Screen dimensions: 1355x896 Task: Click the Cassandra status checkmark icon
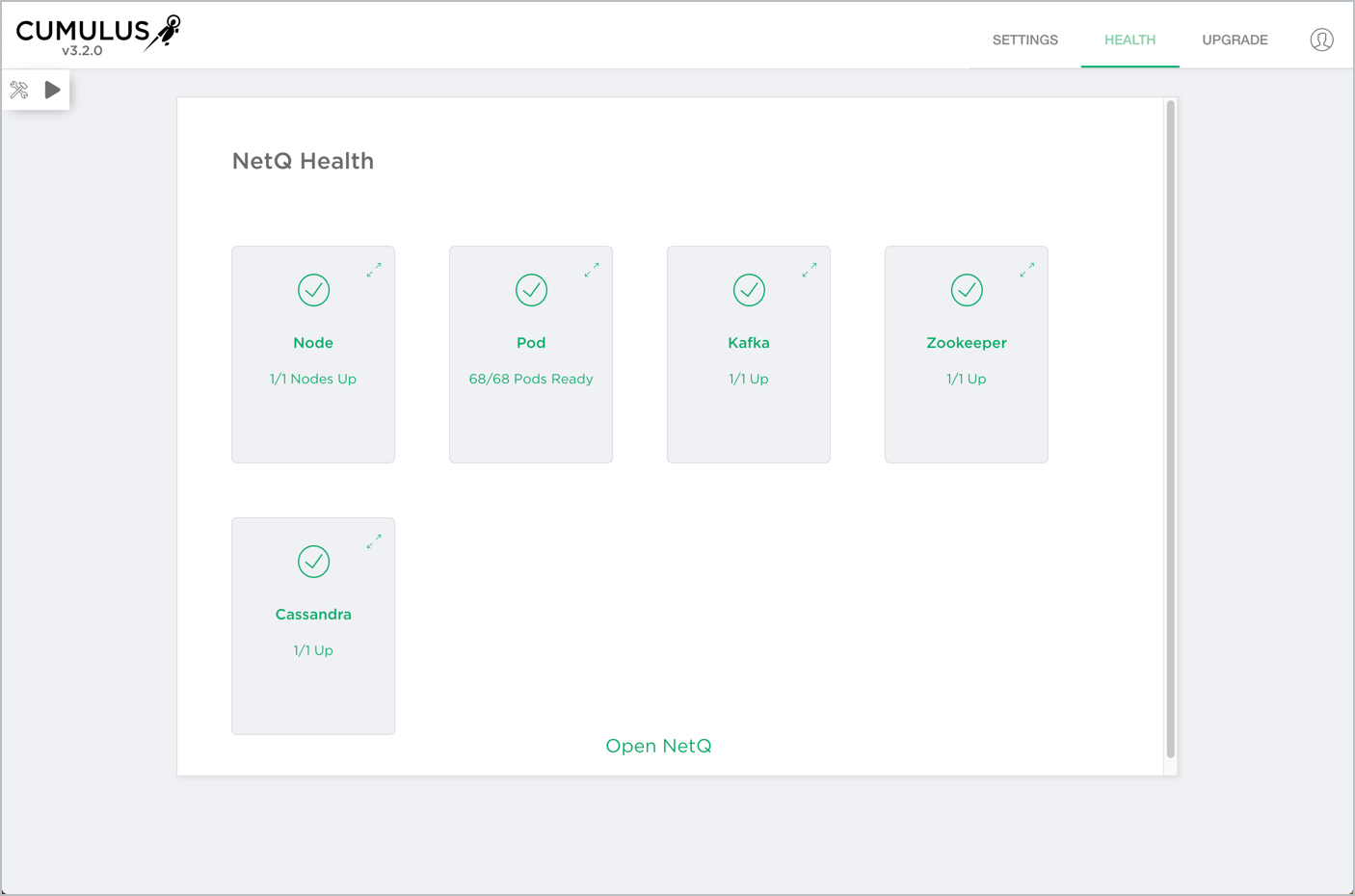[313, 562]
